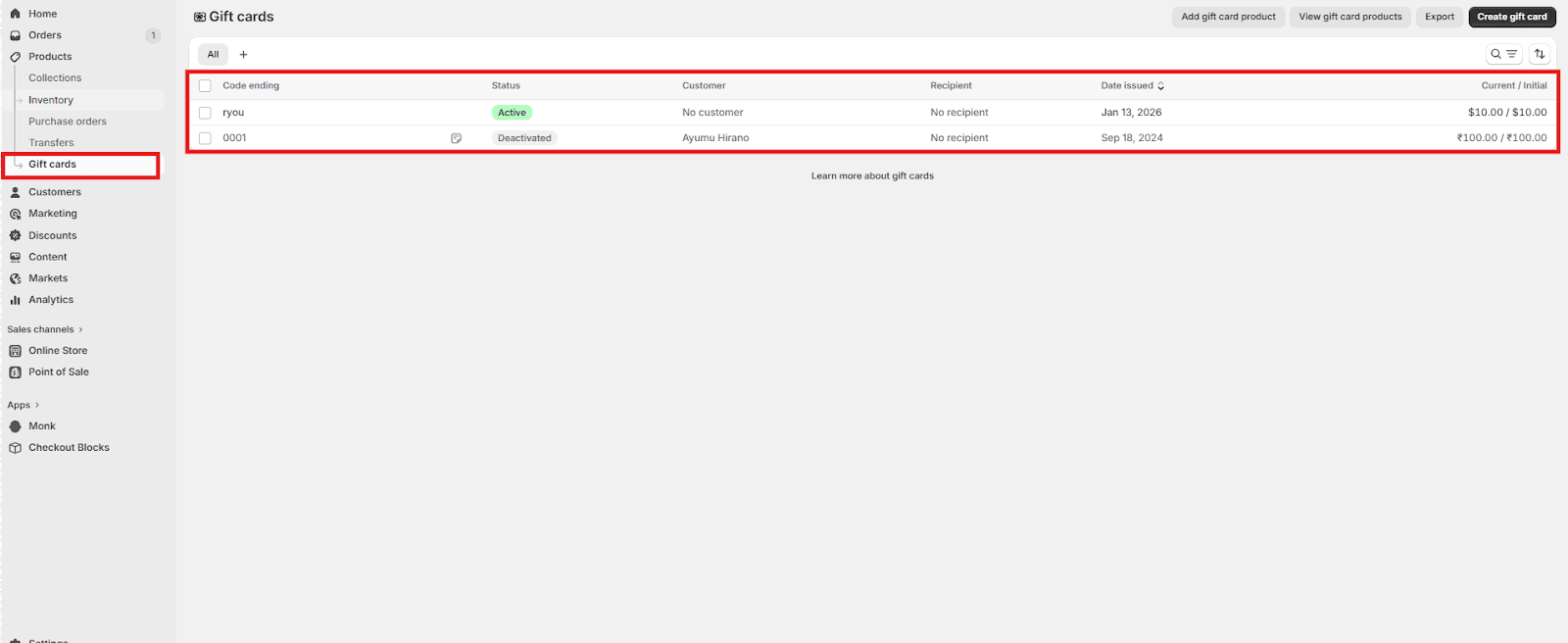This screenshot has height=643, width=1568.
Task: Click the Active status badge
Action: pos(512,113)
